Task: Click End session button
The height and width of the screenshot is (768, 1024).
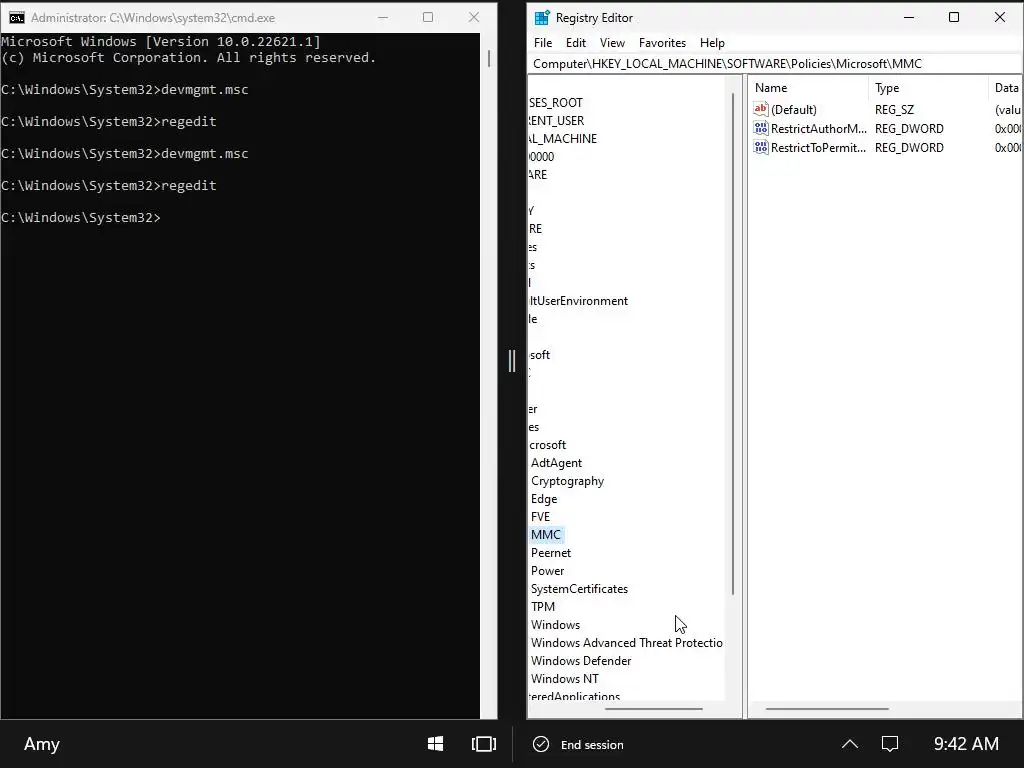Action: [579, 744]
